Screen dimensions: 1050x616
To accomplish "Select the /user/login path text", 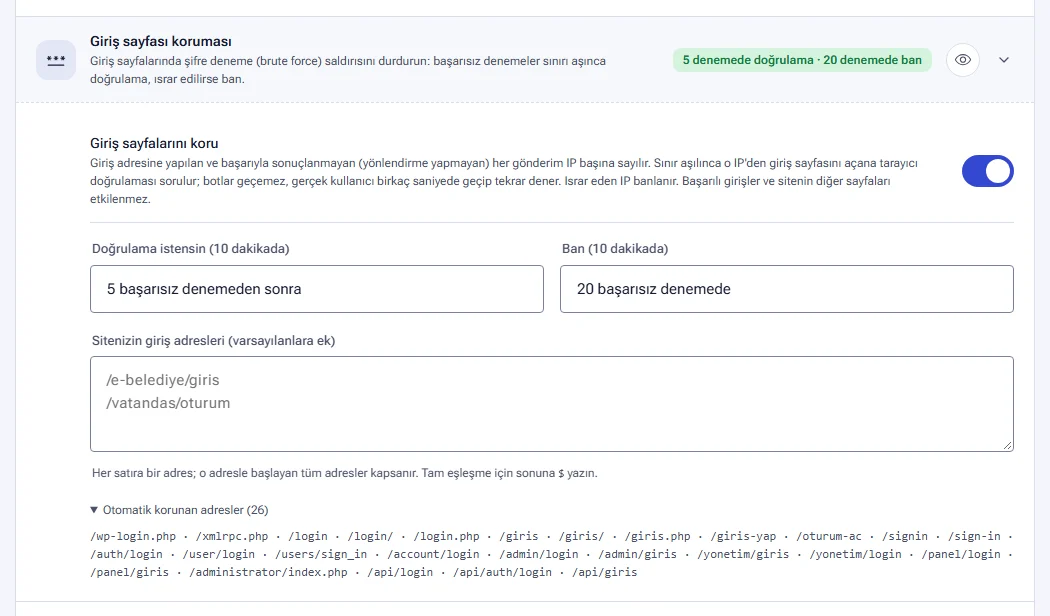I will tap(219, 554).
